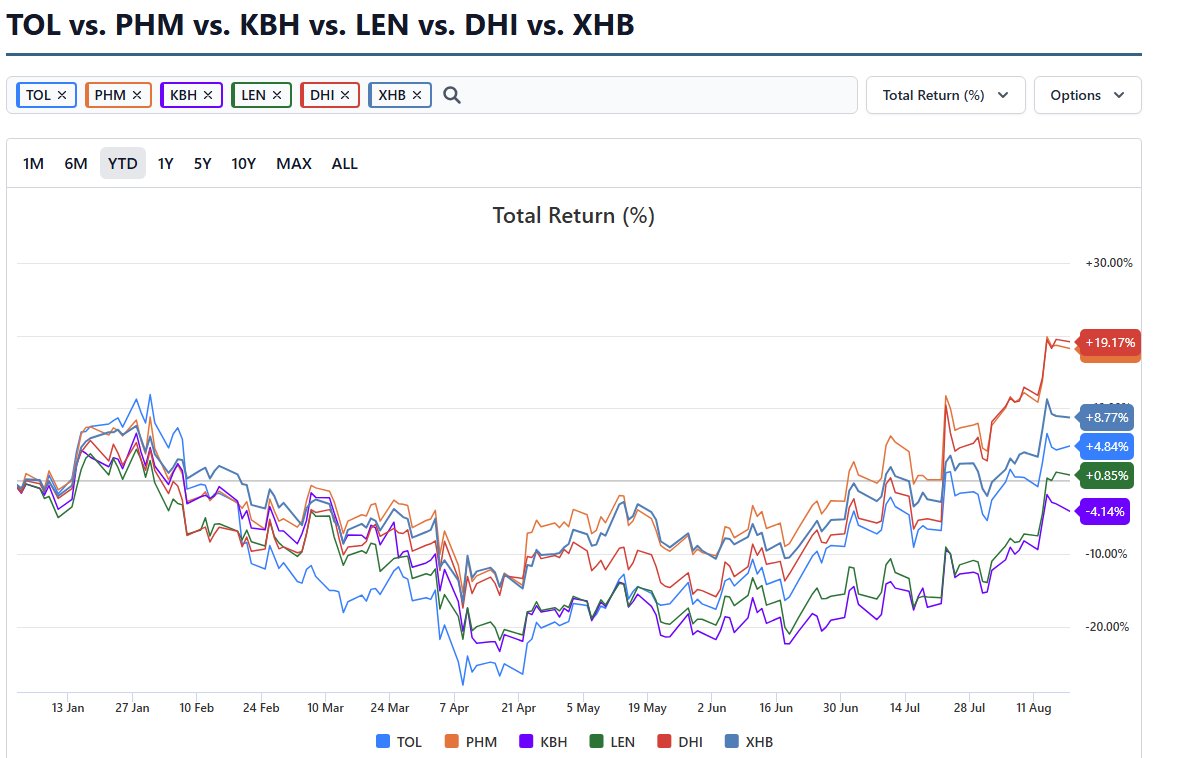1190x758 pixels.
Task: Select the 10Y time range
Action: (244, 164)
